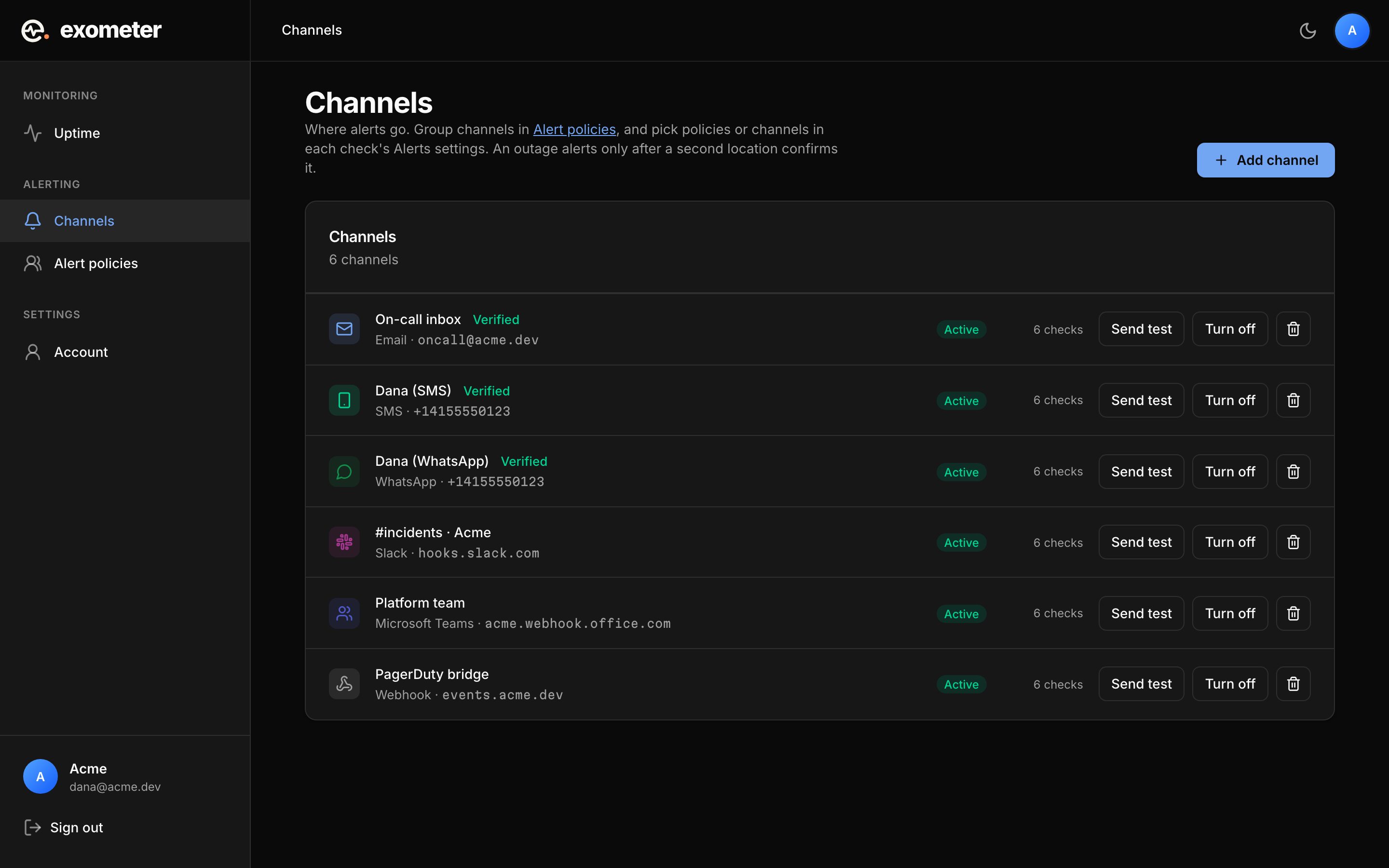Send test to Platform team

[x=1141, y=613]
